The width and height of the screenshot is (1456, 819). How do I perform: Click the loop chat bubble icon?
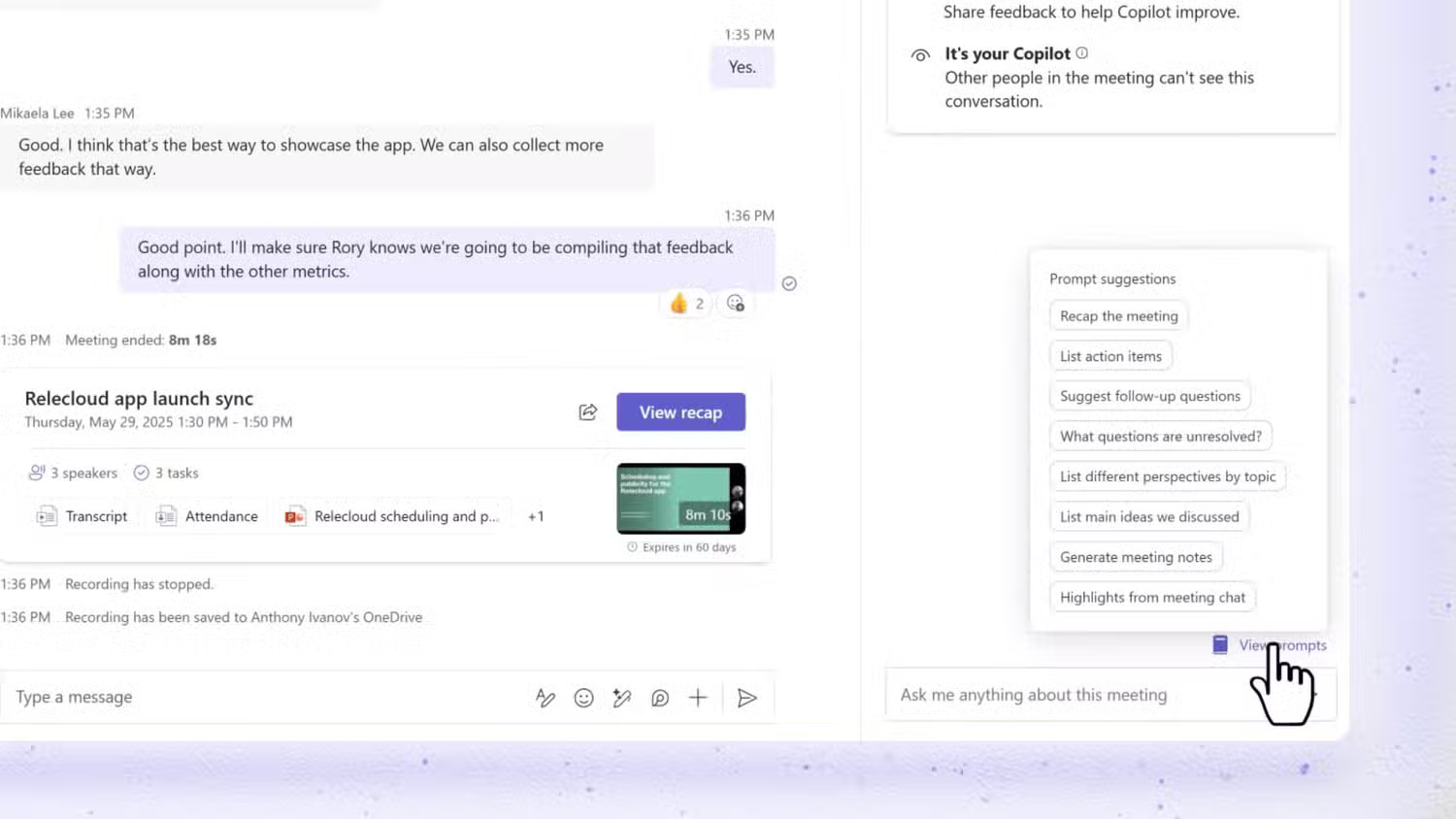click(660, 698)
